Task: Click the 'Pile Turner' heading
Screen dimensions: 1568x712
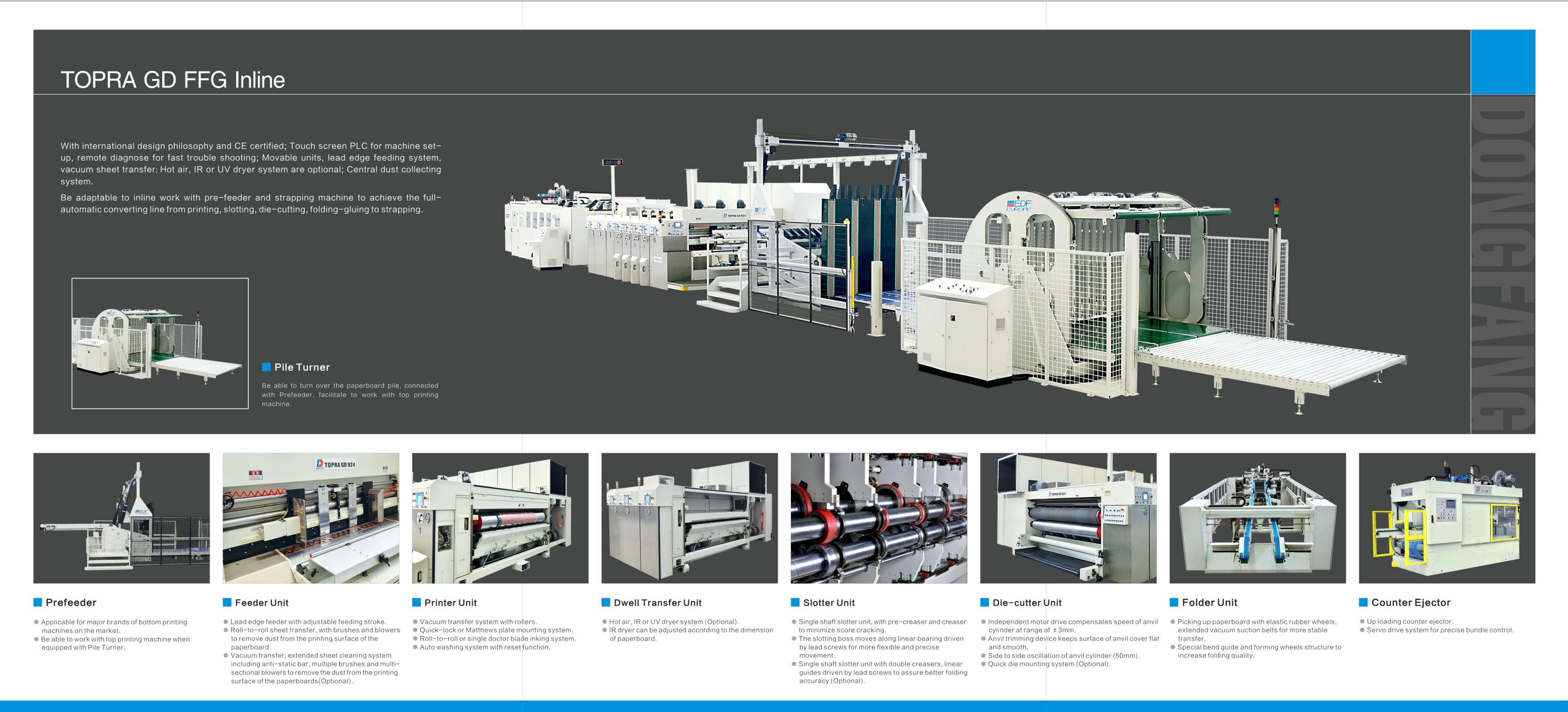Action: click(302, 367)
